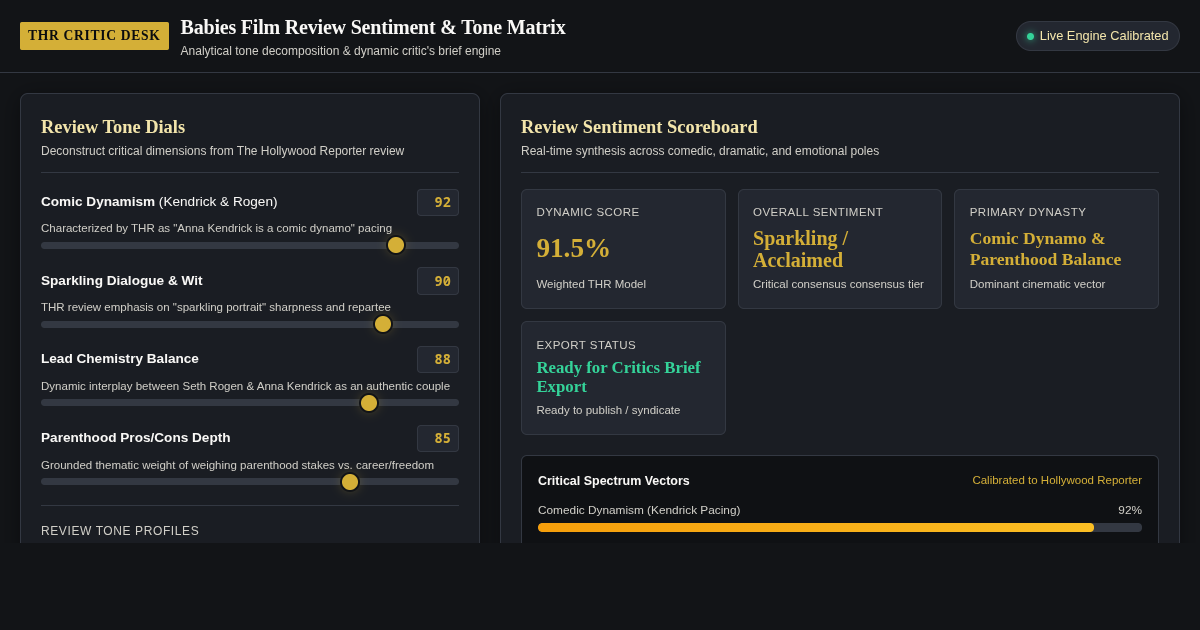Click 'Ready to publish / syndicate' caption

[x=608, y=410]
